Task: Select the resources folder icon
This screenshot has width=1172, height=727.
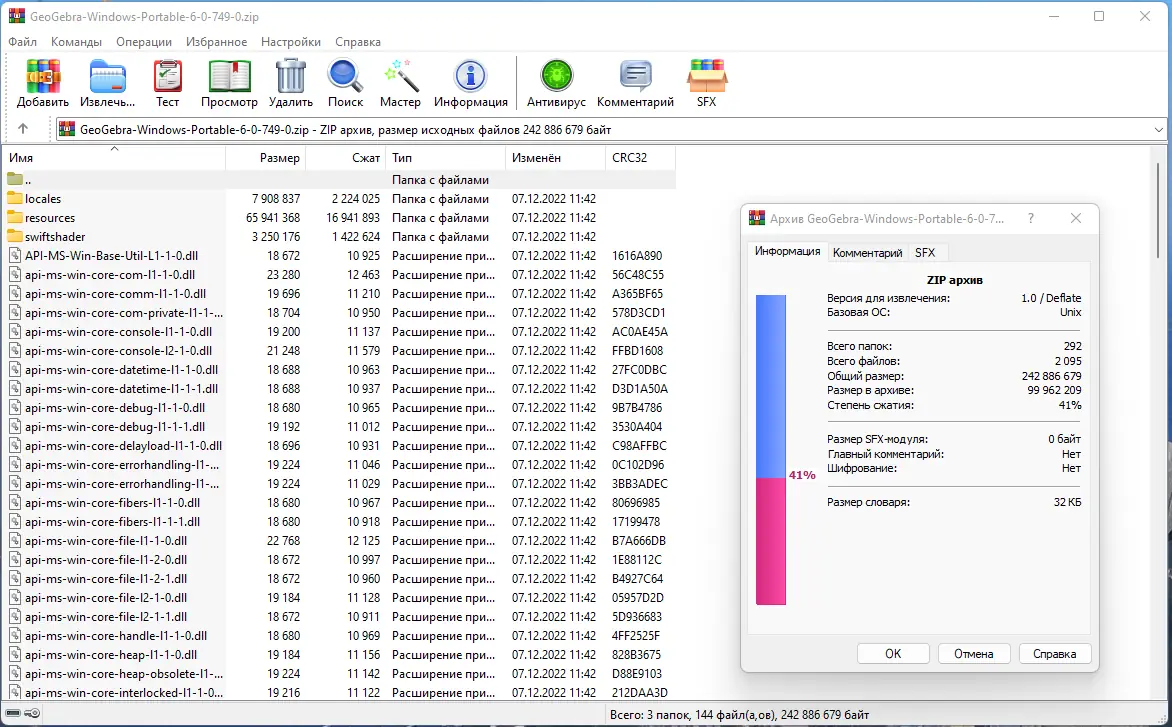Action: tap(14, 217)
